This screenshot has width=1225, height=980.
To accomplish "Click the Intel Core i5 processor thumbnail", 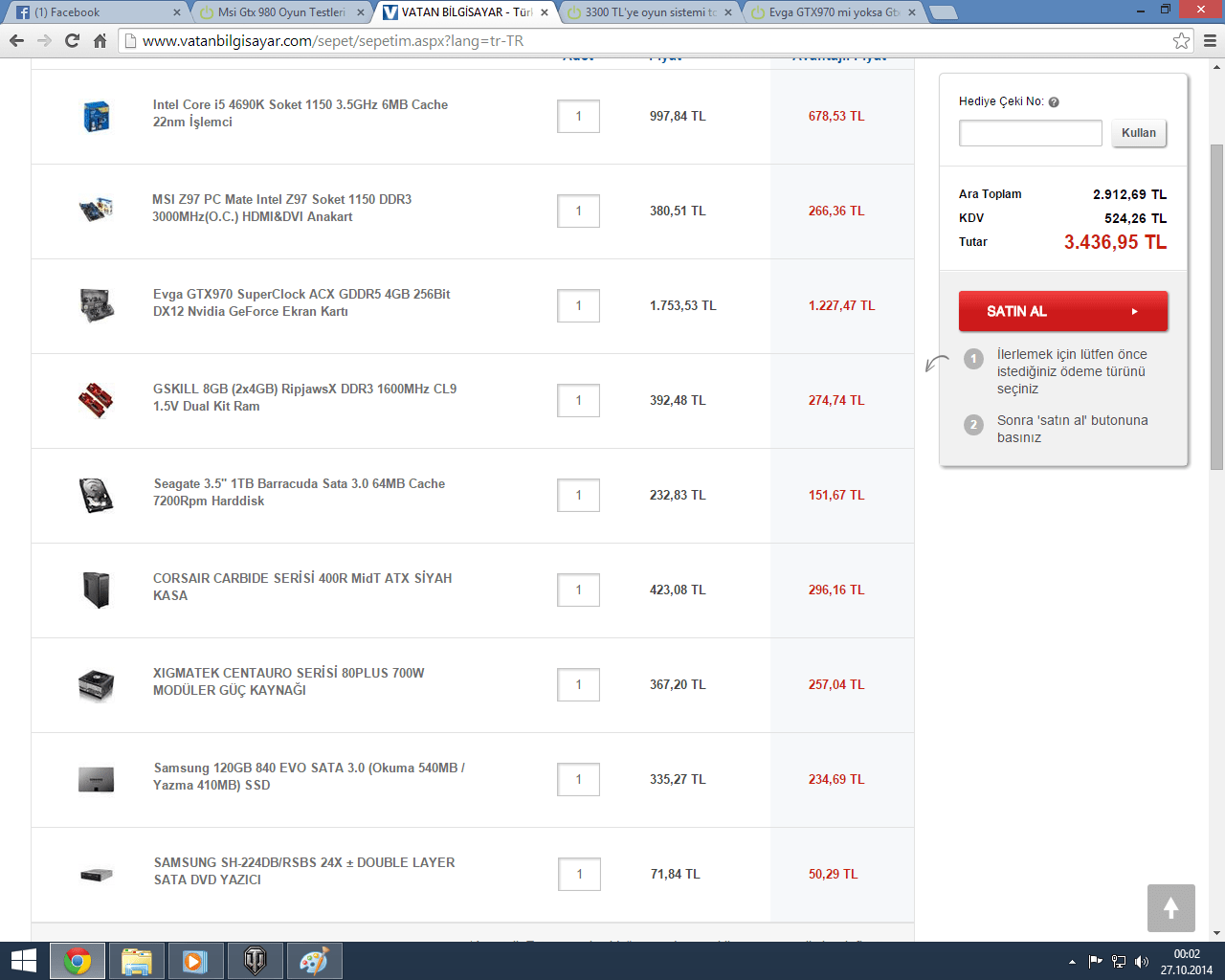I will pos(96,116).
